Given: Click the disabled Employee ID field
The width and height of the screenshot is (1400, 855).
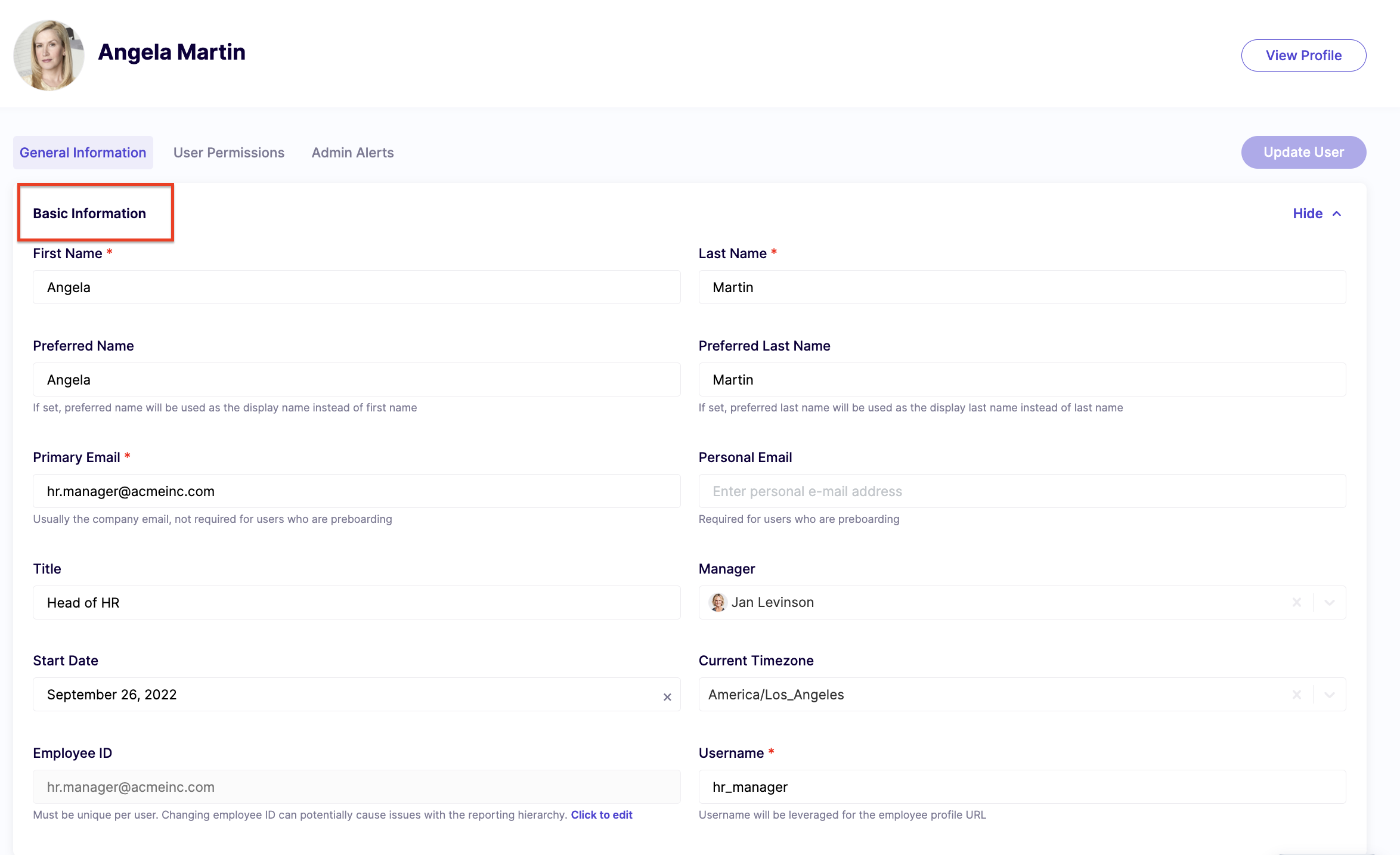Looking at the screenshot, I should 357,787.
